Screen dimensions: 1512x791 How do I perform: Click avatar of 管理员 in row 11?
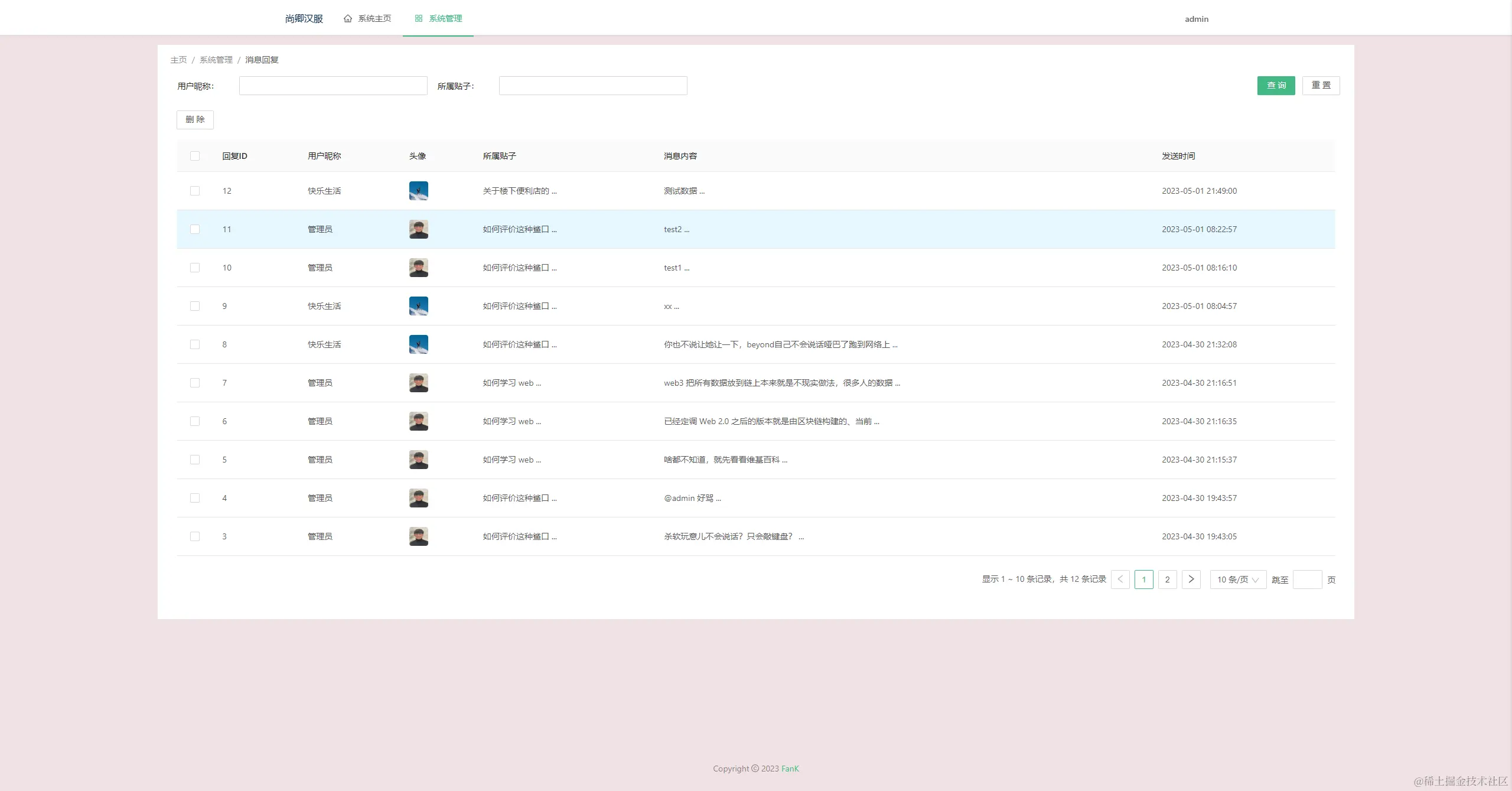418,229
